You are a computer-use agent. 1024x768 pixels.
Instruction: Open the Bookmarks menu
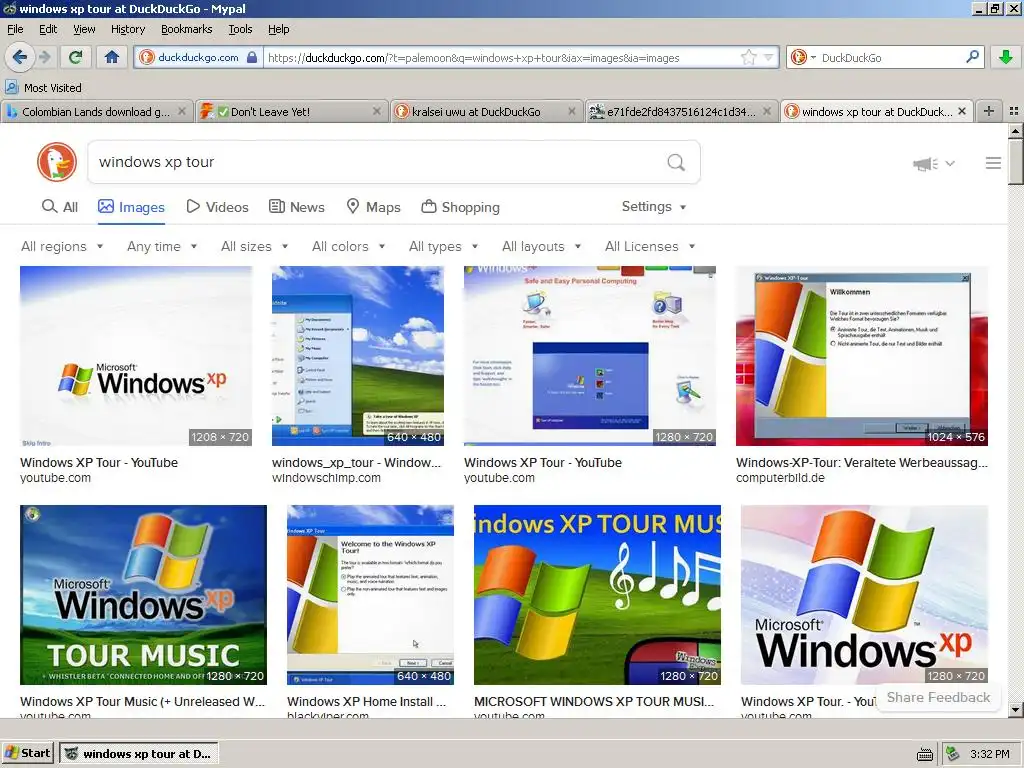[x=186, y=29]
